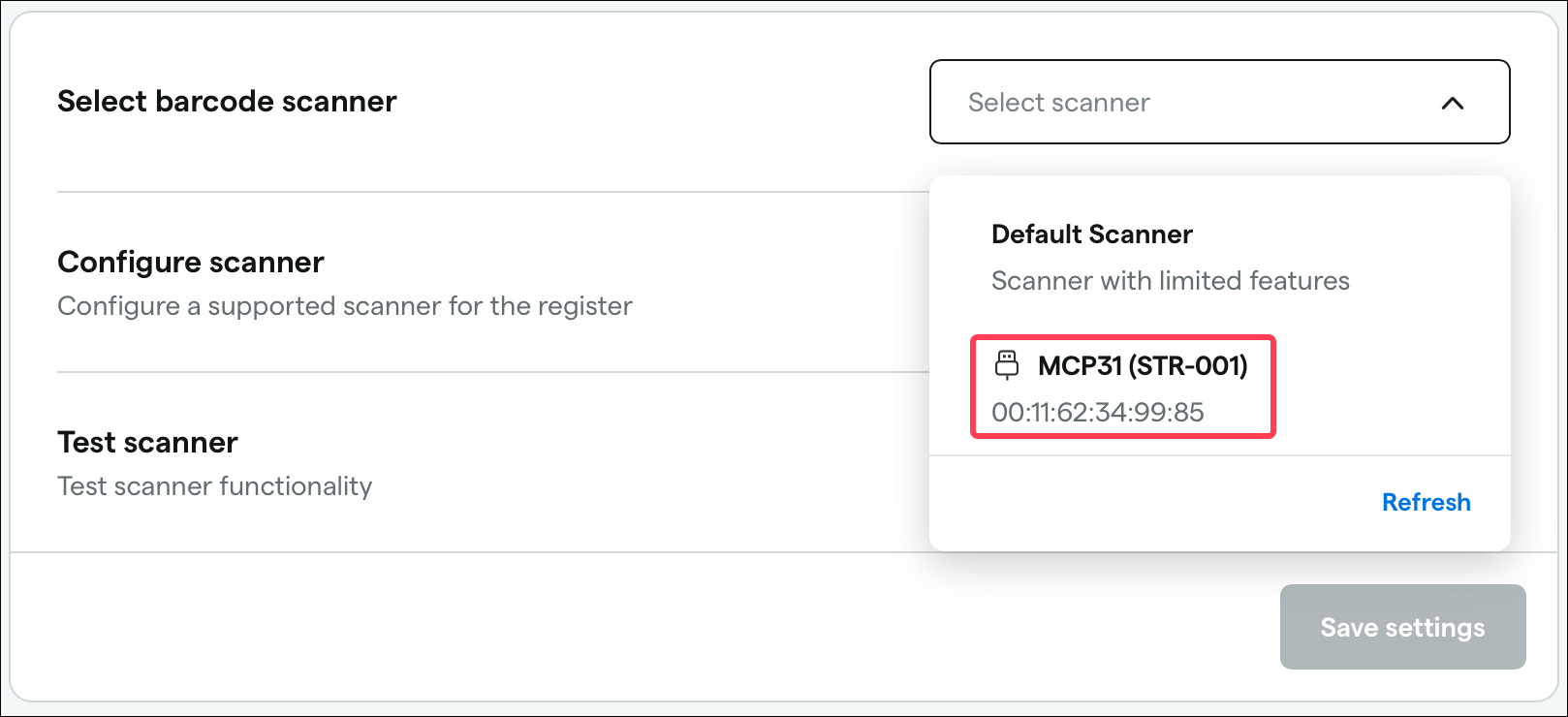Click the Test scanner functionality description

[214, 485]
